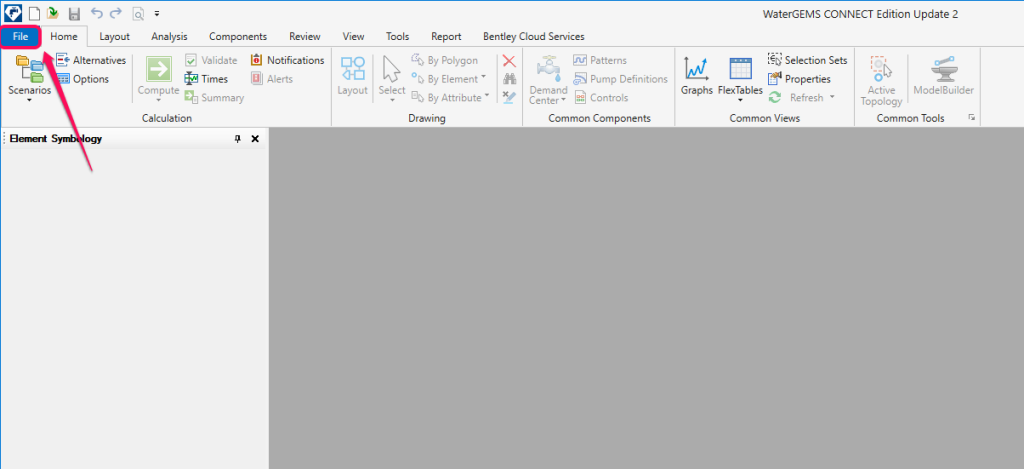Open the Controls component

pos(601,98)
